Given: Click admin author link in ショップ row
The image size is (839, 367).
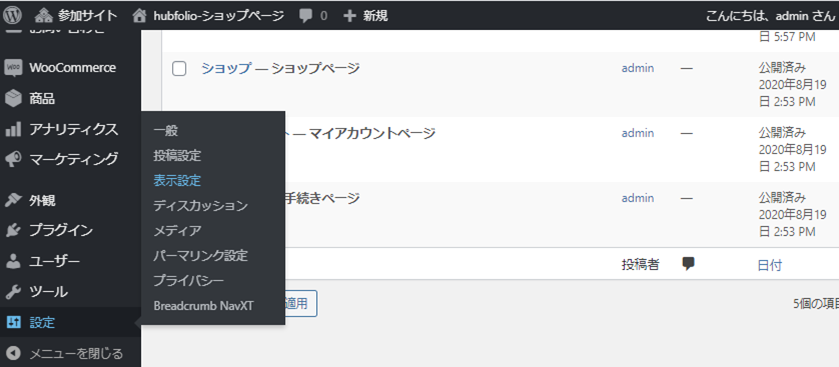Looking at the screenshot, I should (637, 68).
